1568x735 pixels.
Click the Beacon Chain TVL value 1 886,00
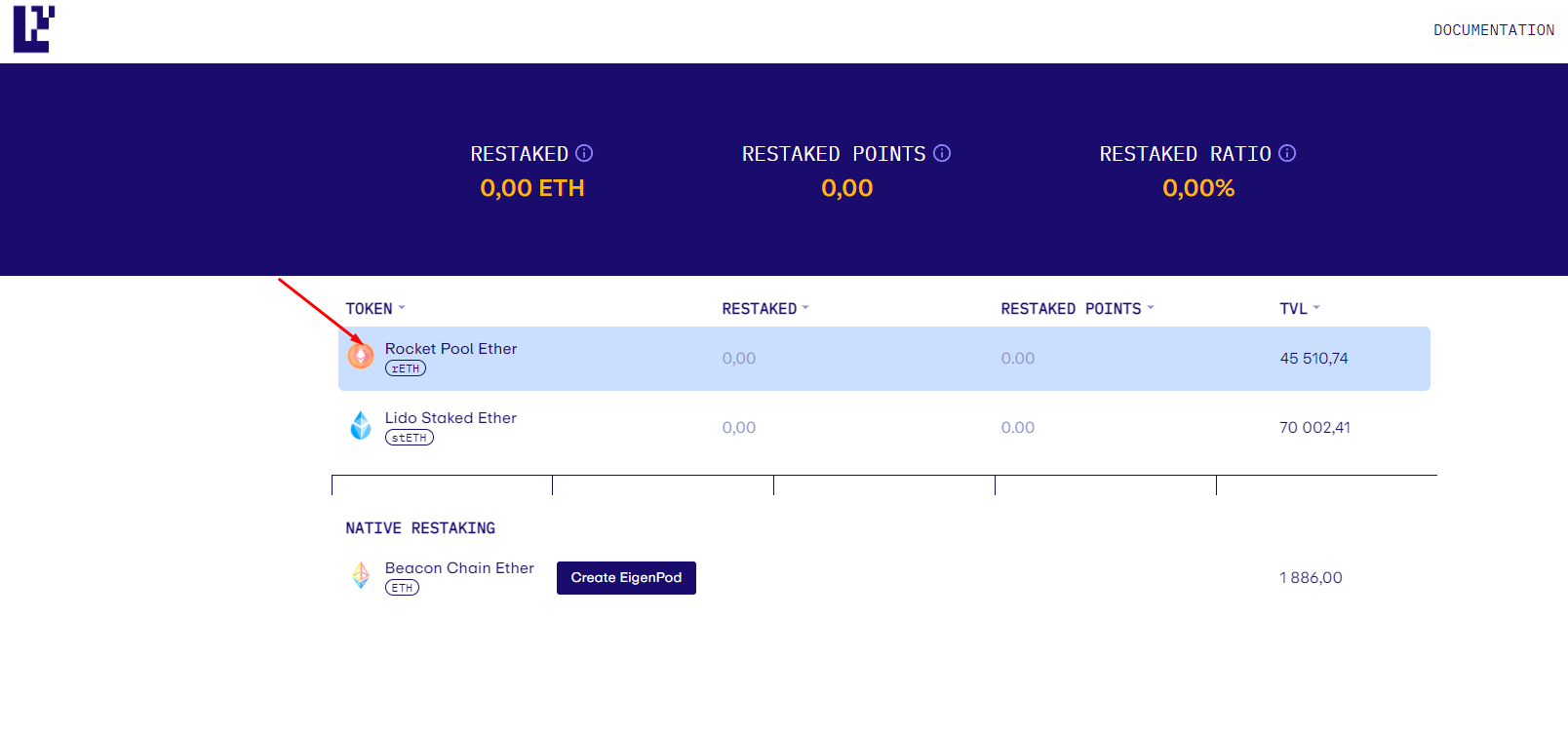pyautogui.click(x=1311, y=578)
